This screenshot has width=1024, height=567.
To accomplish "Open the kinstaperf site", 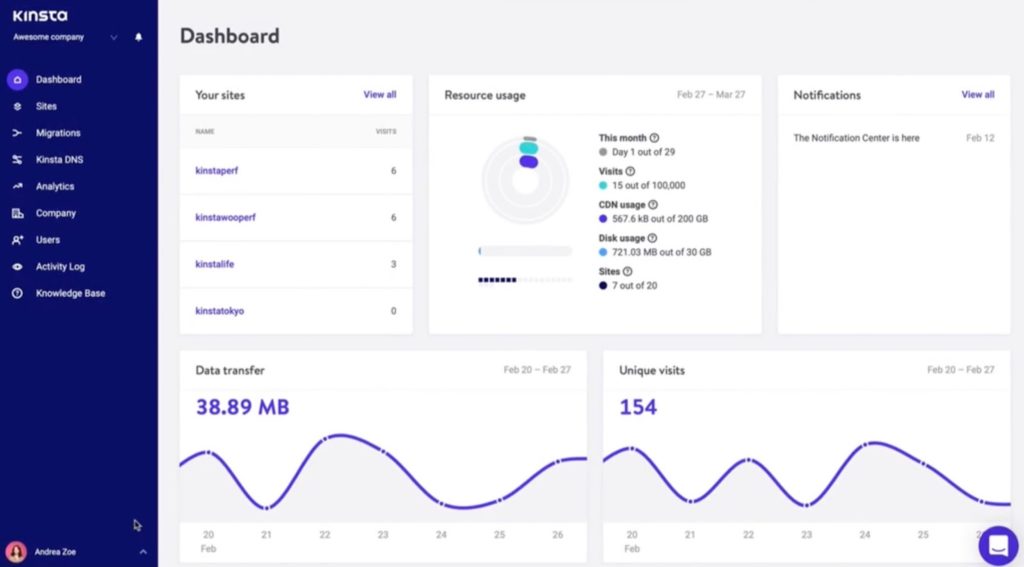I will click(217, 170).
